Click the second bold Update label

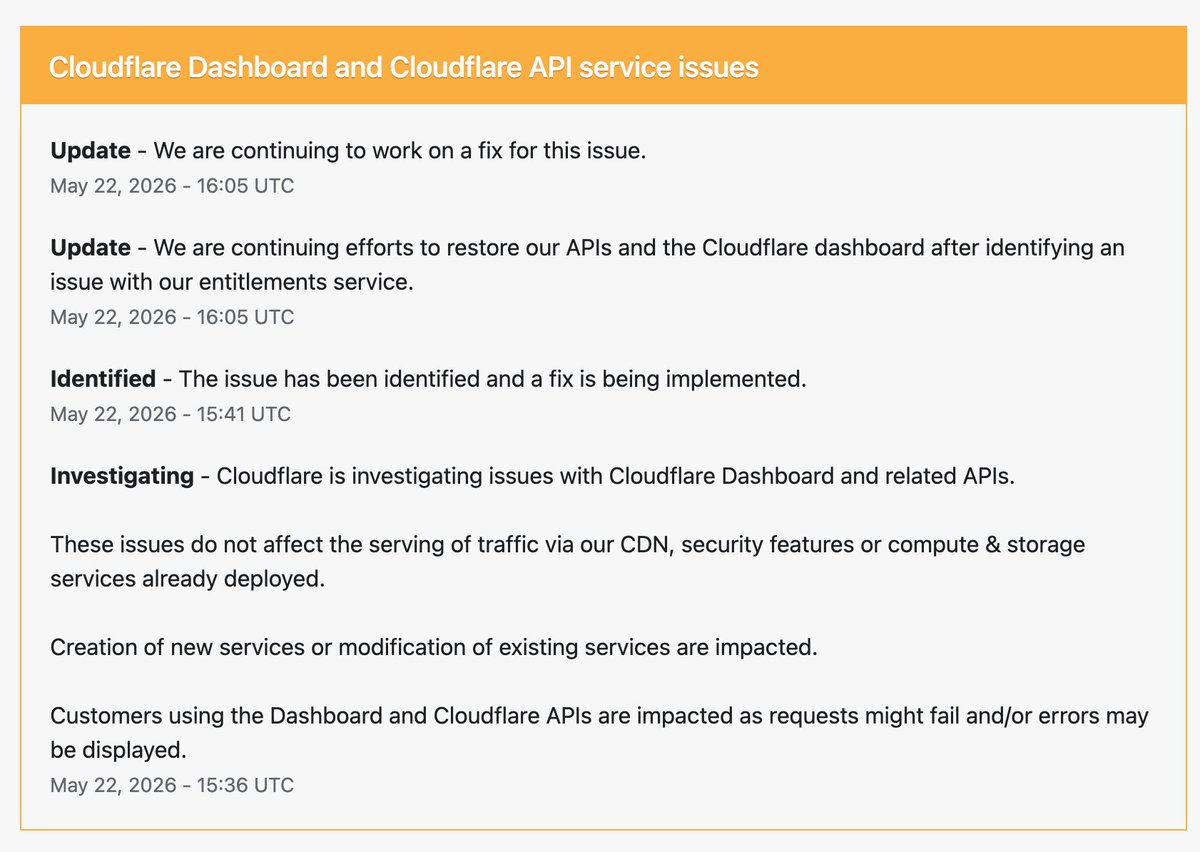click(91, 247)
